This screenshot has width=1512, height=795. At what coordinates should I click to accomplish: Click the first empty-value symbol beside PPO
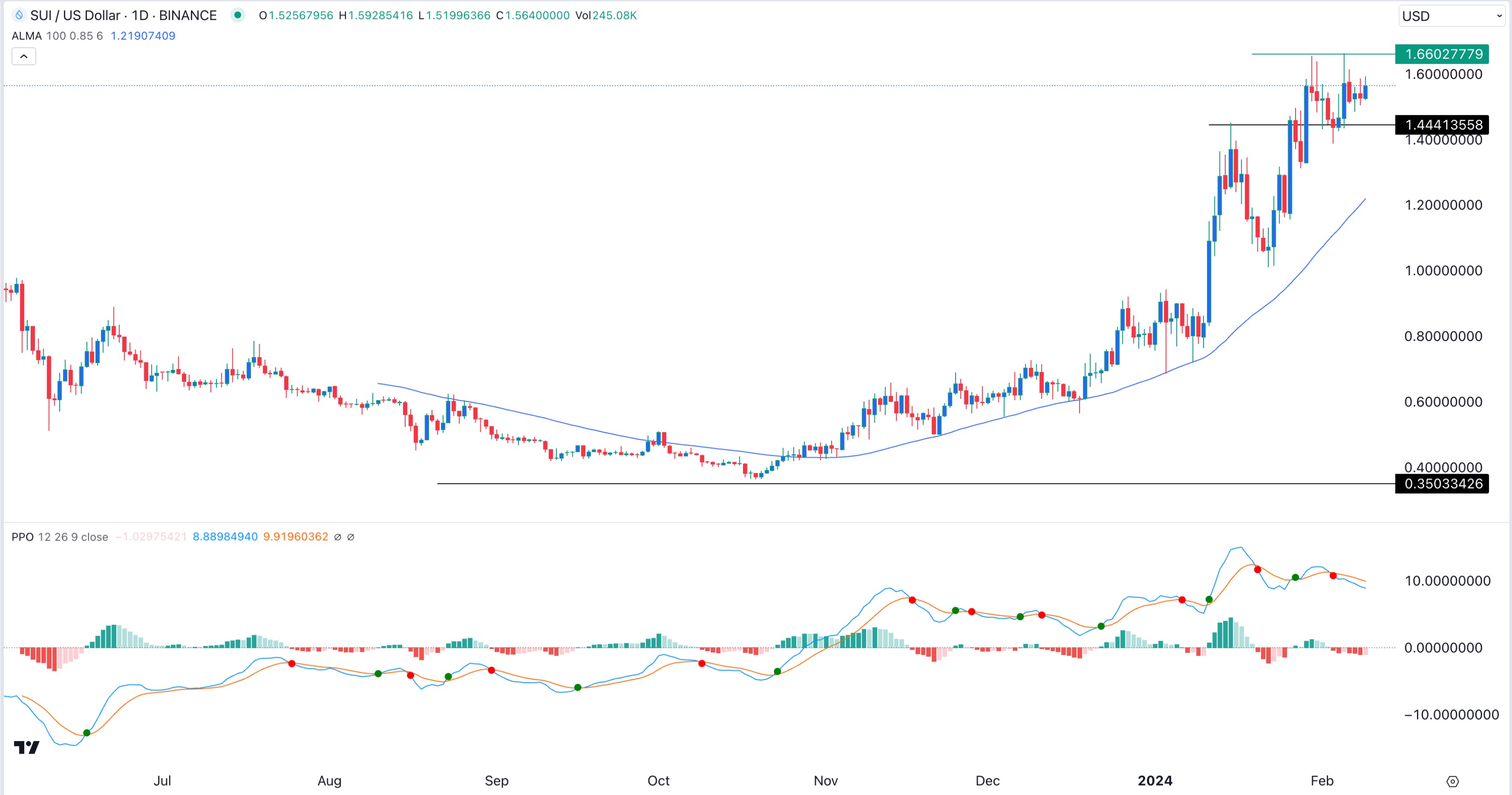(x=337, y=537)
